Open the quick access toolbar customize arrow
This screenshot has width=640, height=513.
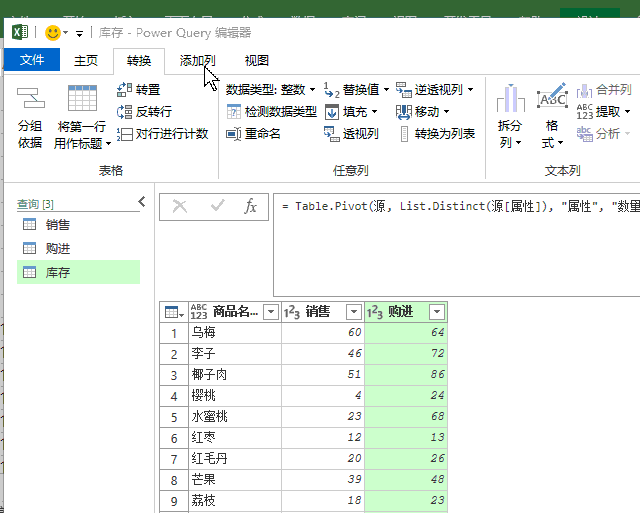[80, 33]
